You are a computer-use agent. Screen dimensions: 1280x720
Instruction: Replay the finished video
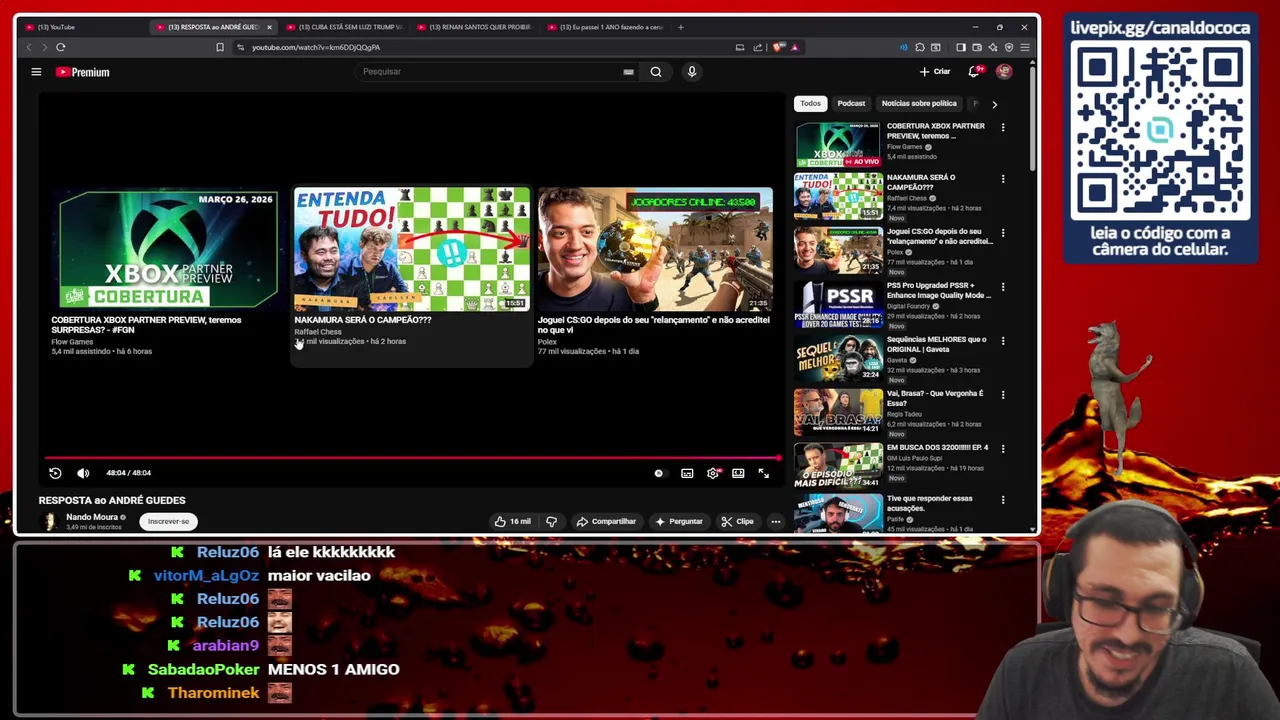[x=55, y=473]
